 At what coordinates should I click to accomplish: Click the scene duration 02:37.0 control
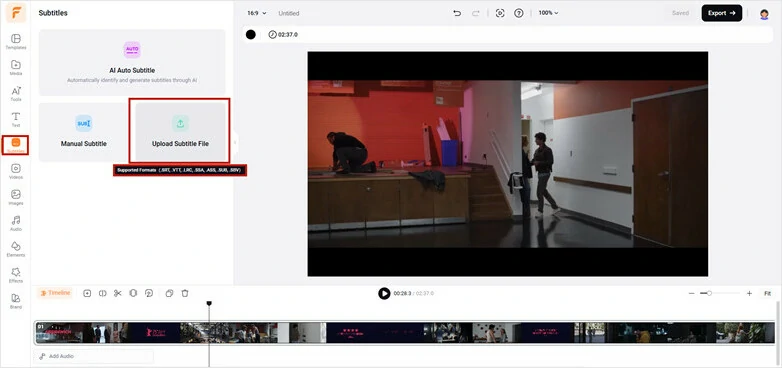283,34
